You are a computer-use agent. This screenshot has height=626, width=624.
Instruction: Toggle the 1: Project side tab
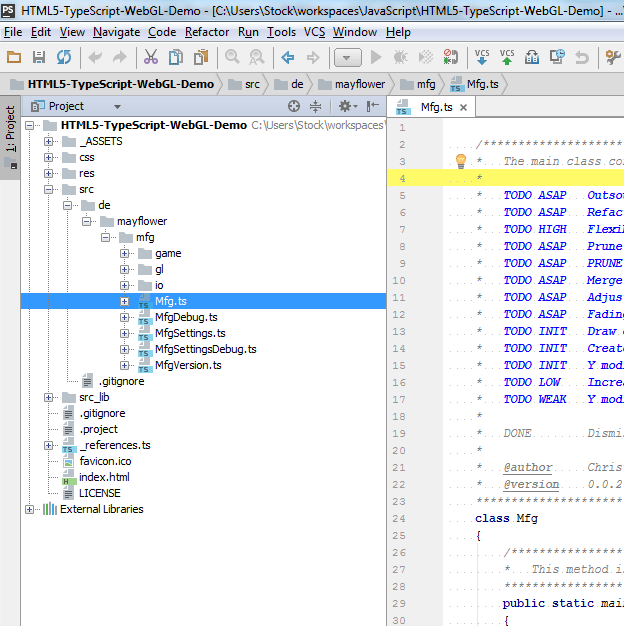pos(10,137)
